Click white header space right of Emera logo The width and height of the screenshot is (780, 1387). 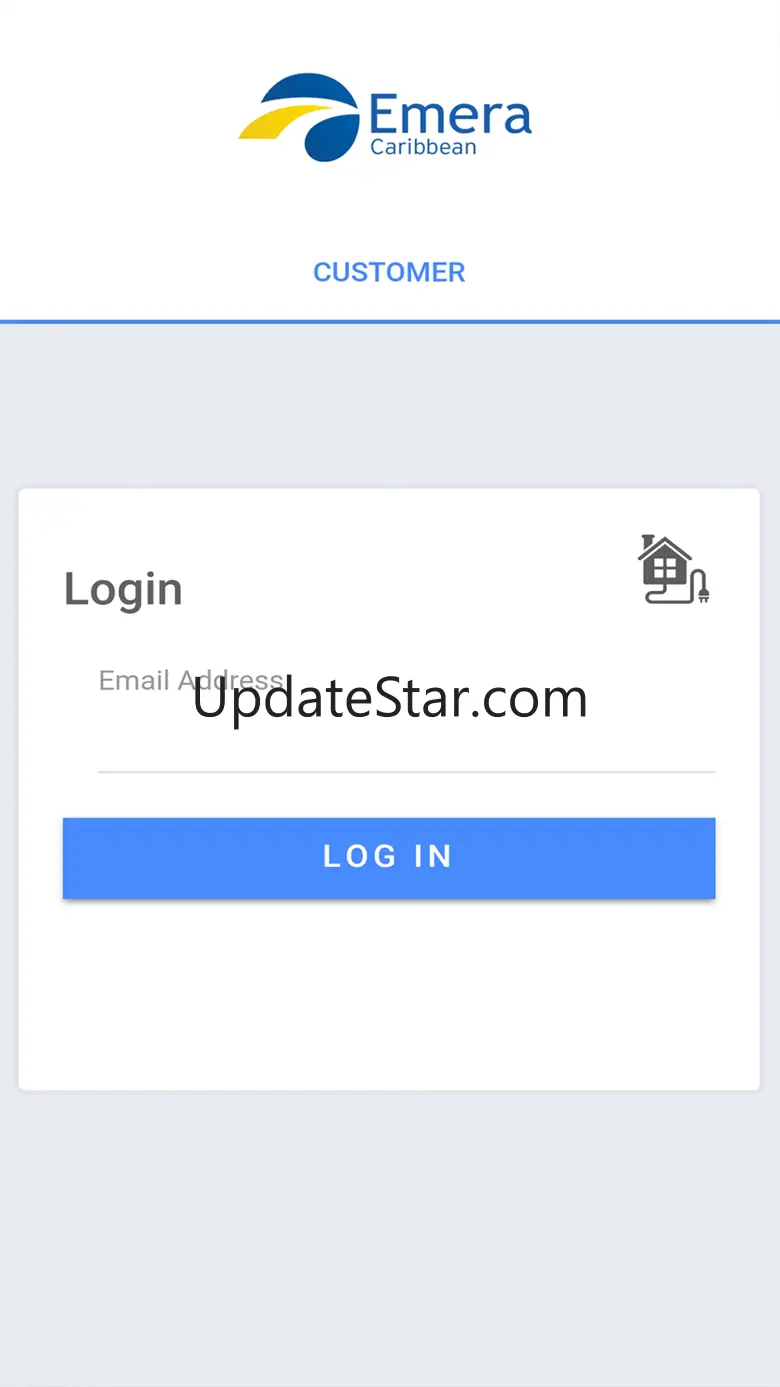click(655, 115)
